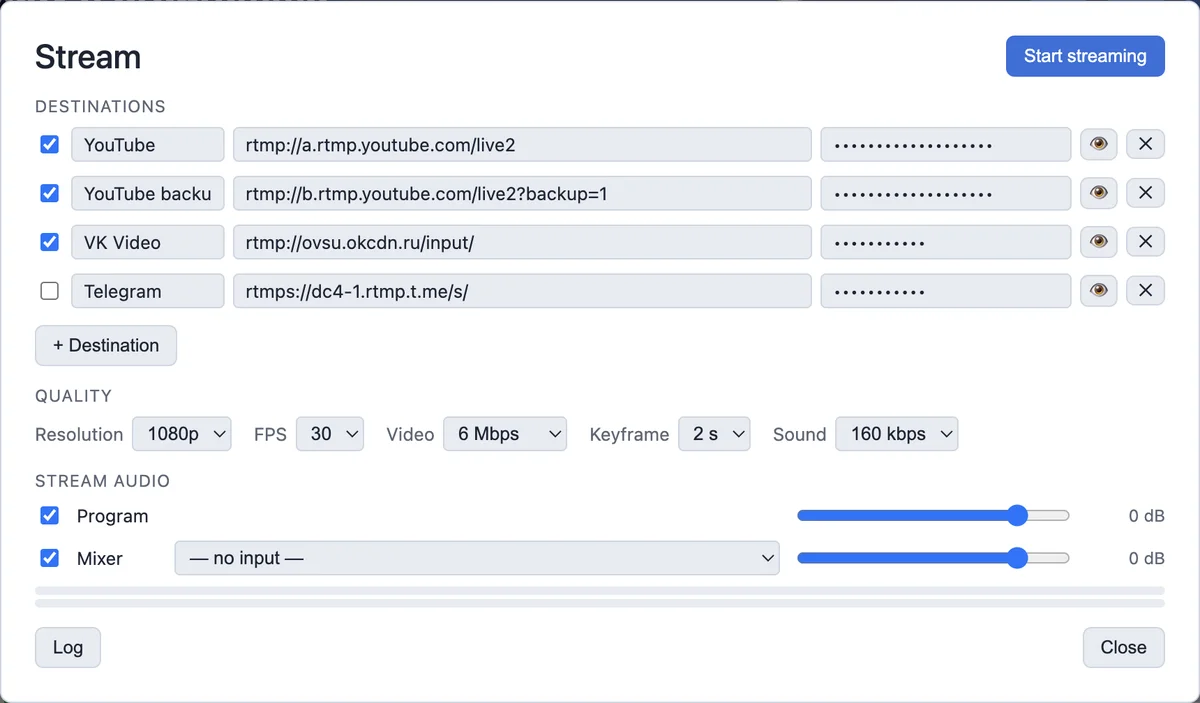Disable the YouTube destination checkbox
1200x703 pixels.
[49, 144]
